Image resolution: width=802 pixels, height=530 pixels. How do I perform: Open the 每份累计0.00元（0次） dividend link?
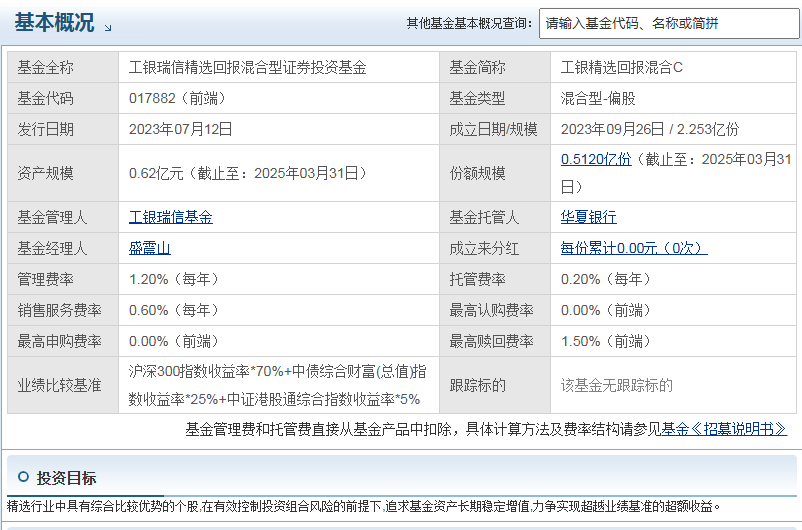pos(634,249)
